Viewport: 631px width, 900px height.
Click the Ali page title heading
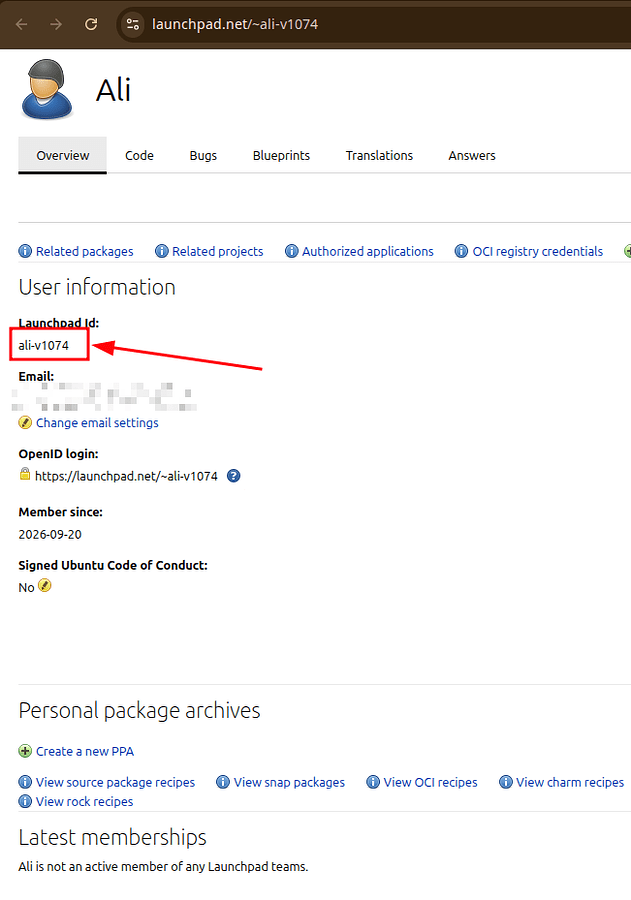click(114, 90)
